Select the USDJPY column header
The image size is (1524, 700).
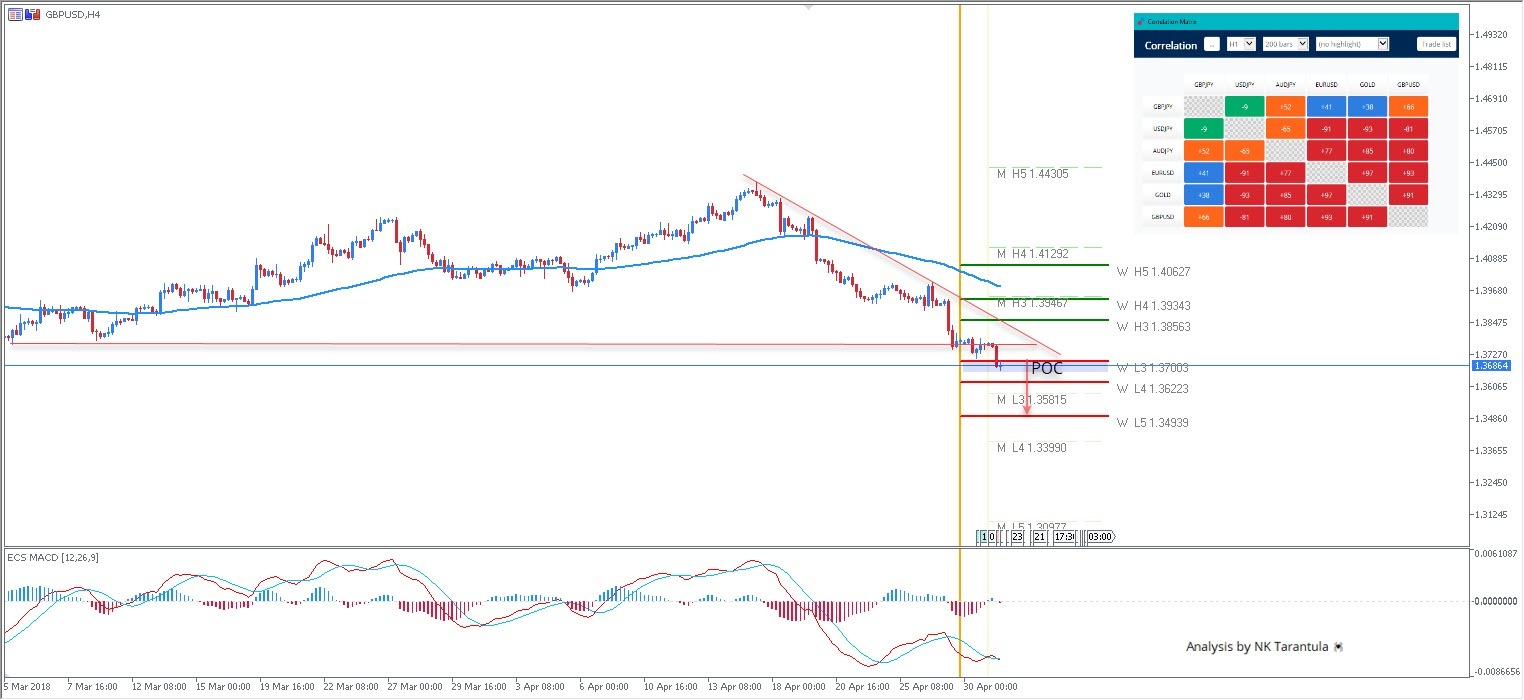click(x=1244, y=84)
